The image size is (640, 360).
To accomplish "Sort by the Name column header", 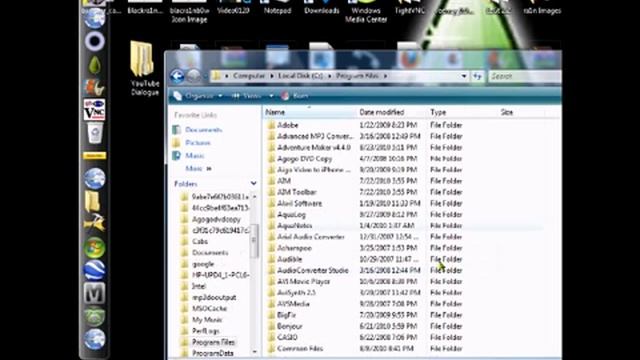I will tap(310, 112).
